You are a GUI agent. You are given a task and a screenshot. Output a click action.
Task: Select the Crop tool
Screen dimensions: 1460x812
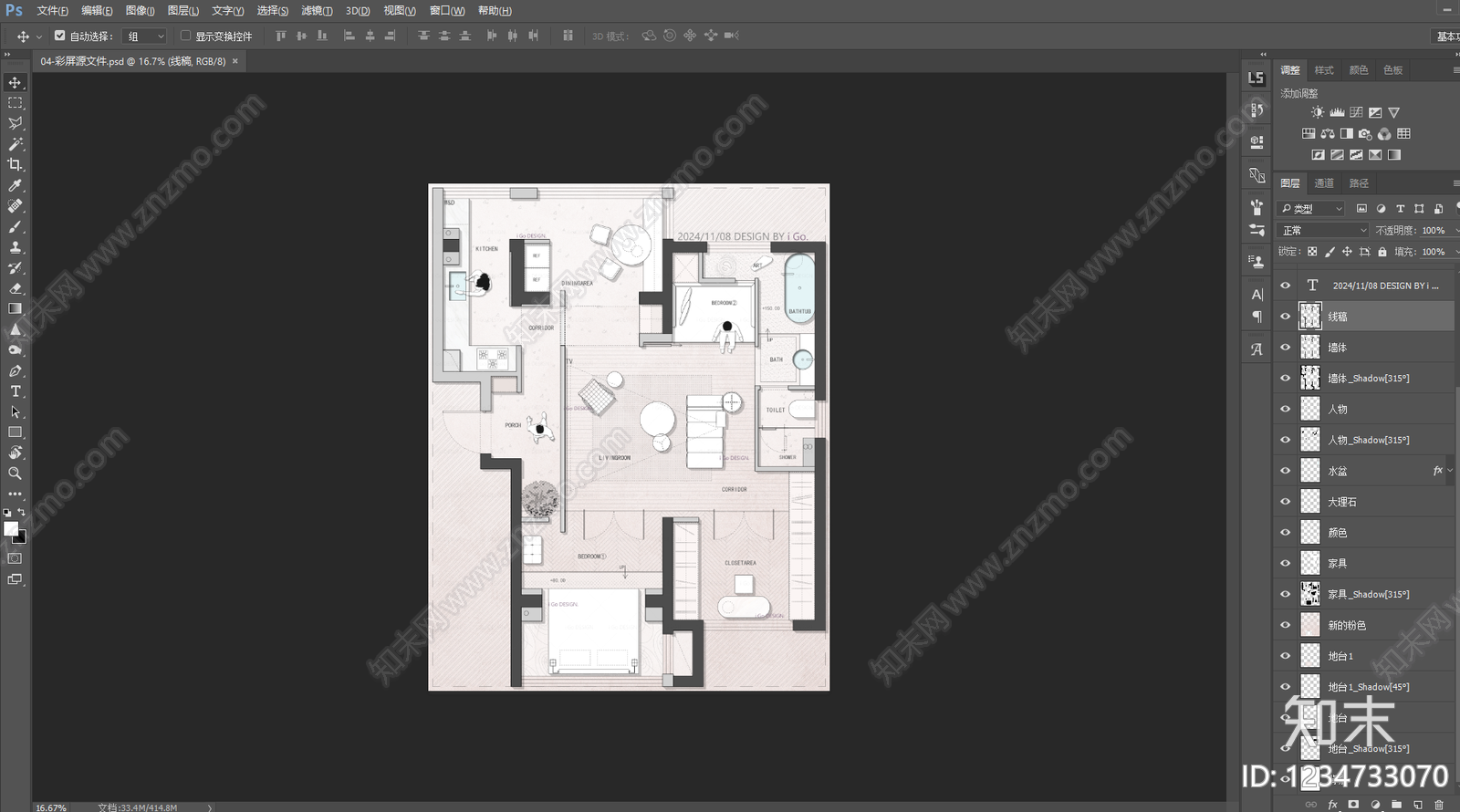[x=15, y=165]
